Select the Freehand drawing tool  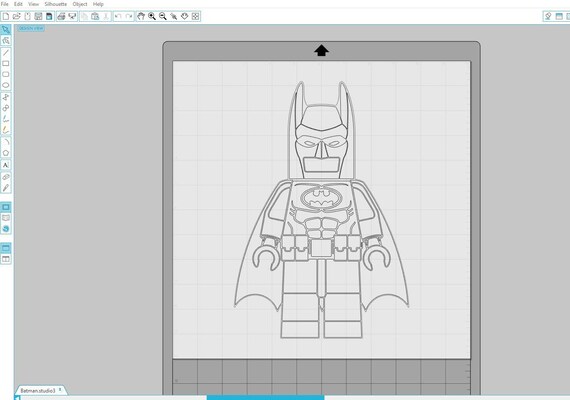(x=6, y=119)
